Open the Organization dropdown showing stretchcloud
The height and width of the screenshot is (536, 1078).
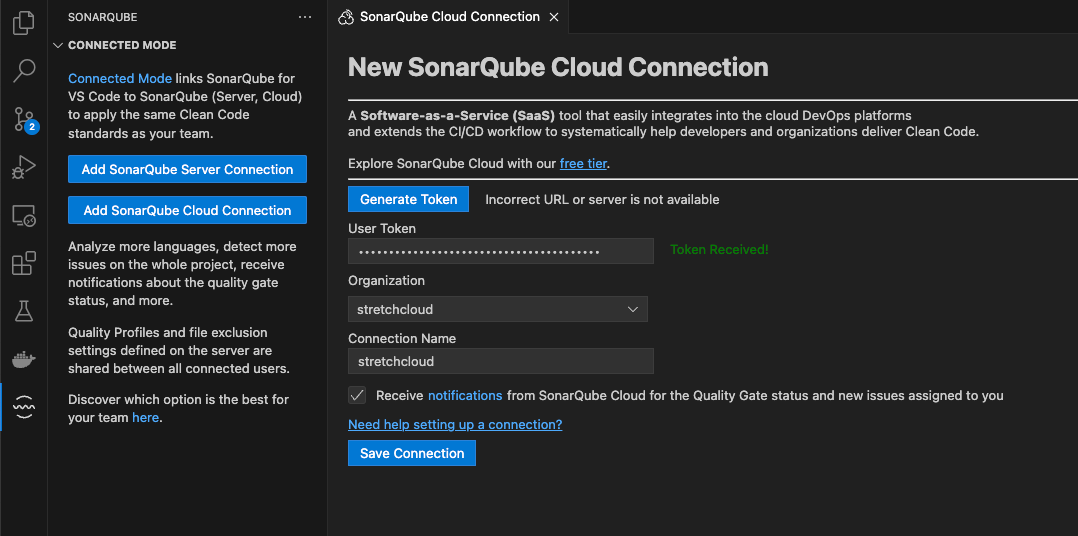pyautogui.click(x=497, y=309)
